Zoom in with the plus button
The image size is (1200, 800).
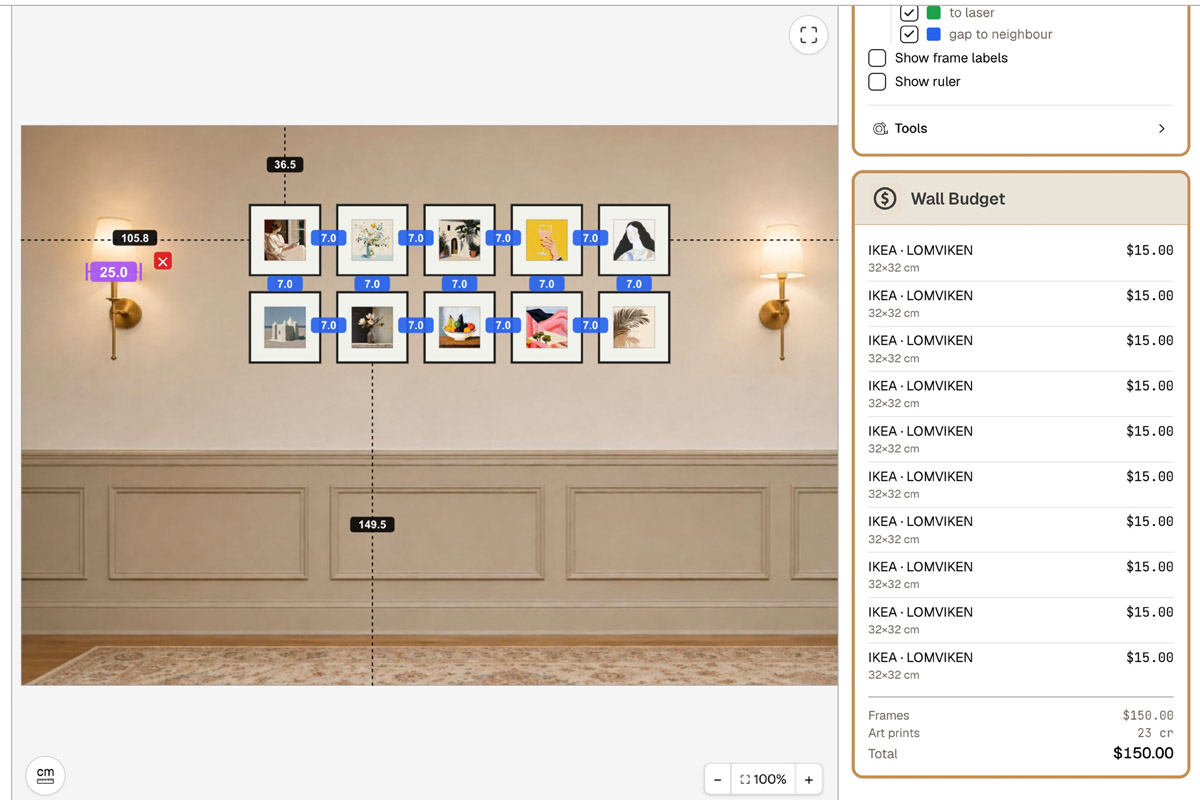coord(809,779)
